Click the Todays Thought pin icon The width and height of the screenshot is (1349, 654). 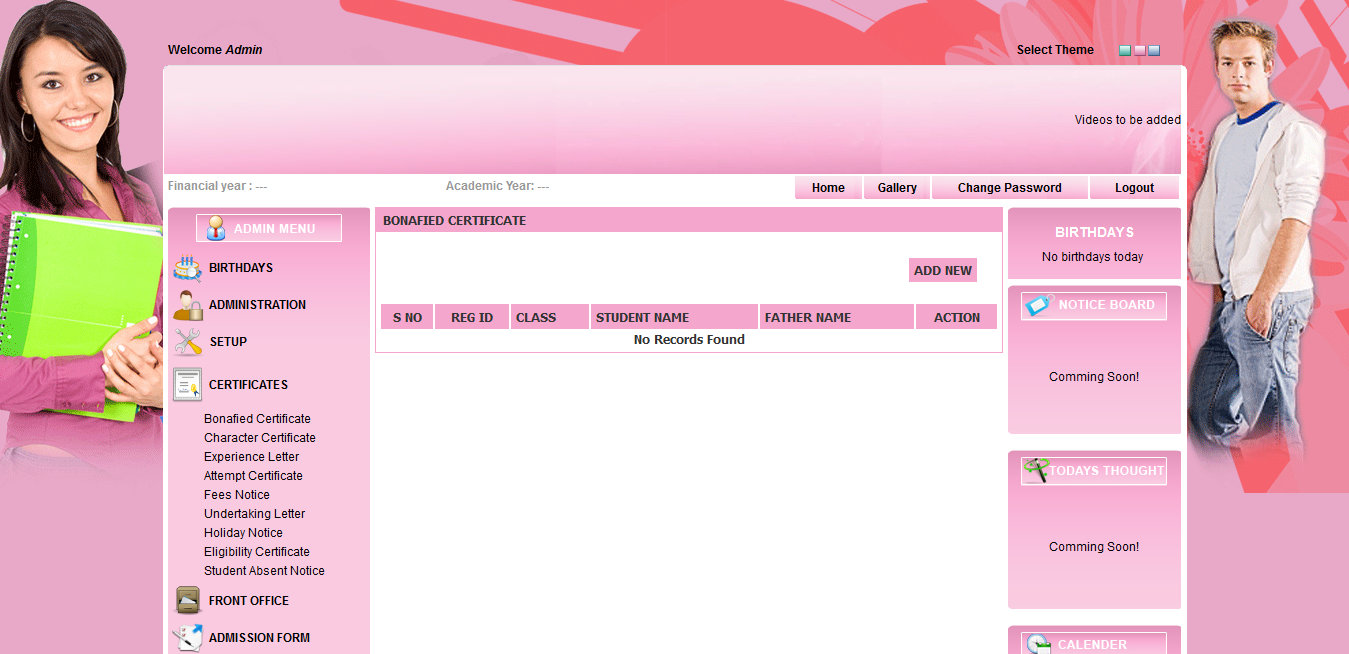(x=1036, y=470)
